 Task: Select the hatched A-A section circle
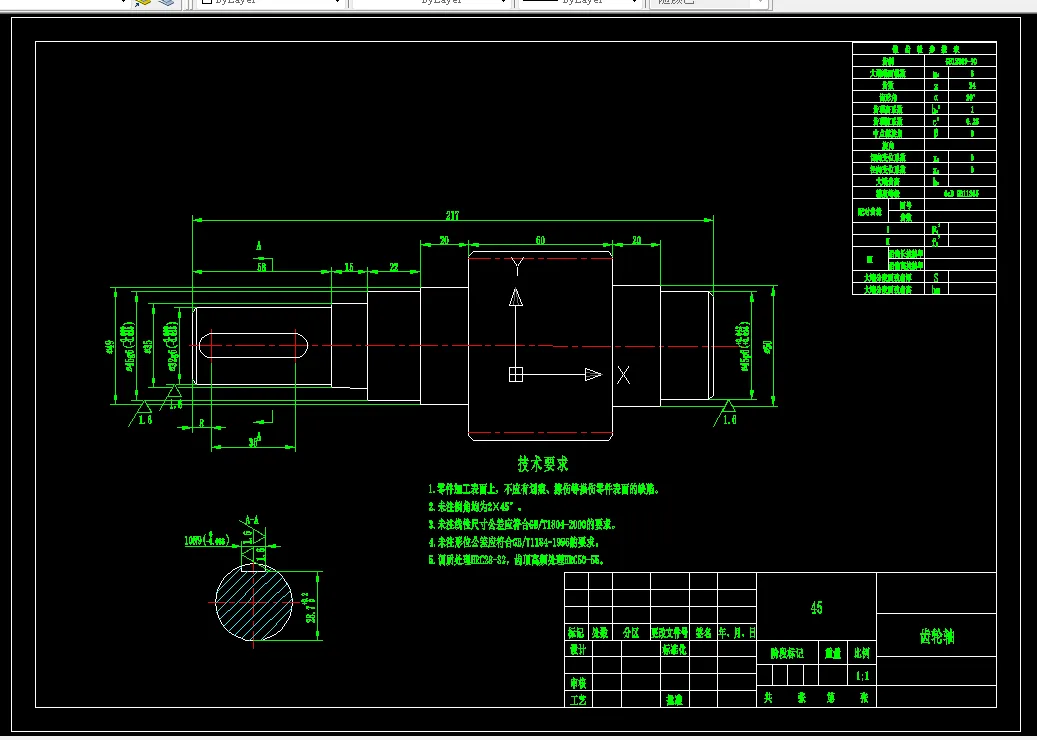(x=254, y=602)
